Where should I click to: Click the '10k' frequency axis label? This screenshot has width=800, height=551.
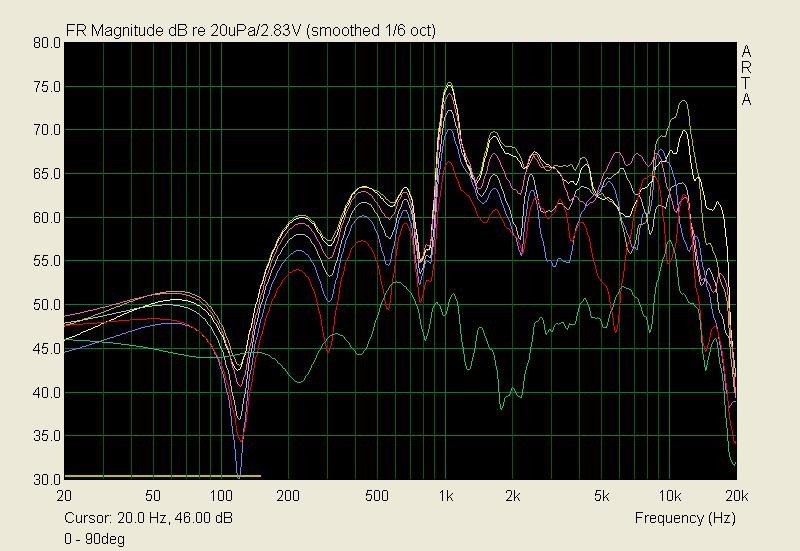(670, 496)
